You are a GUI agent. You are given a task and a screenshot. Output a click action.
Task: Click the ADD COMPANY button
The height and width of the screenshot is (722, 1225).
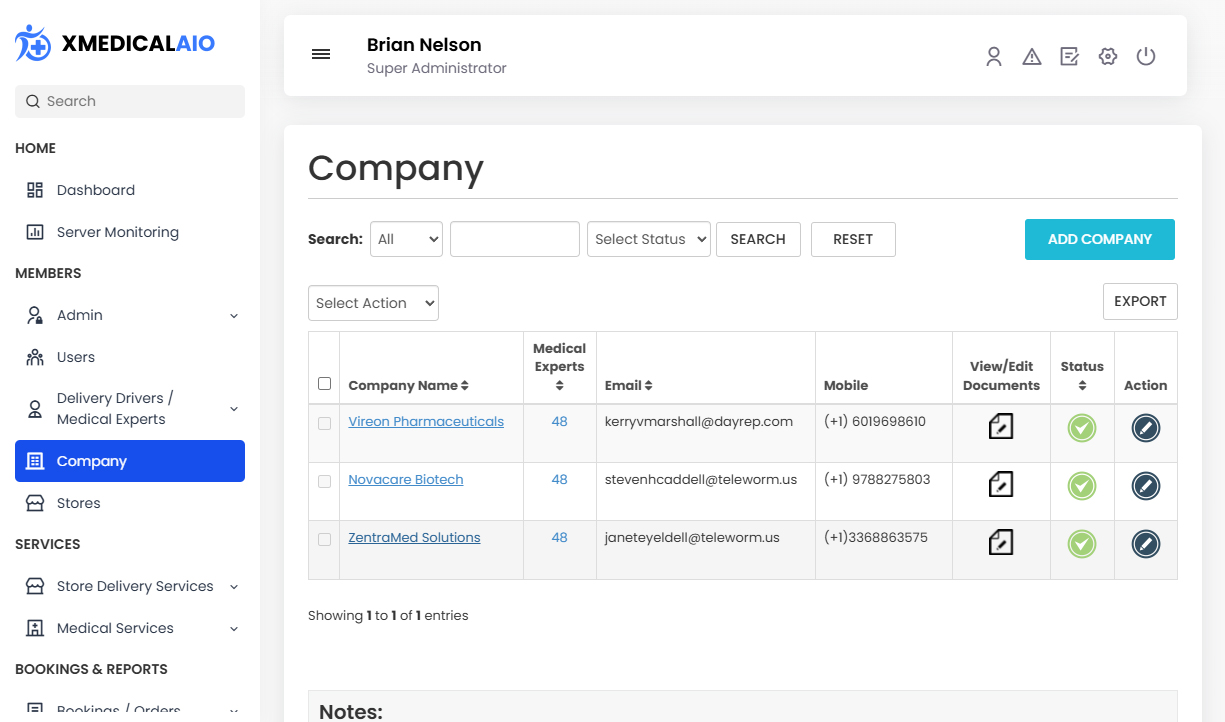[1099, 239]
